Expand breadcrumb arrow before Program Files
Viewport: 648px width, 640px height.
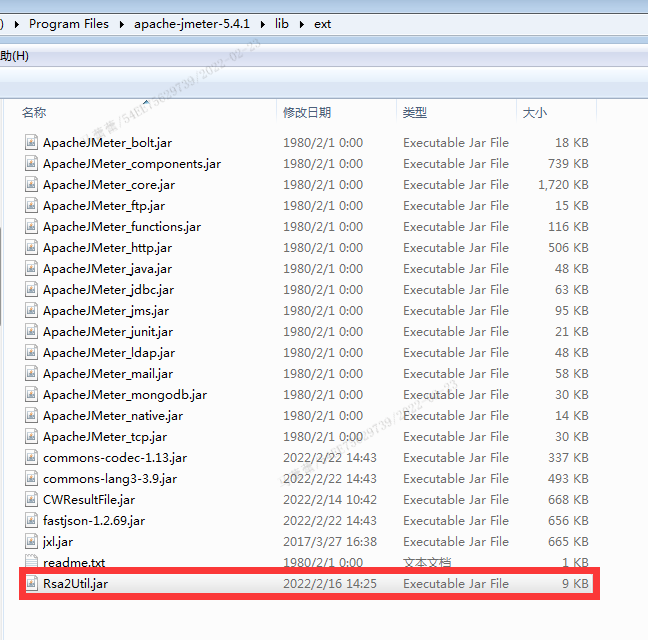17,24
